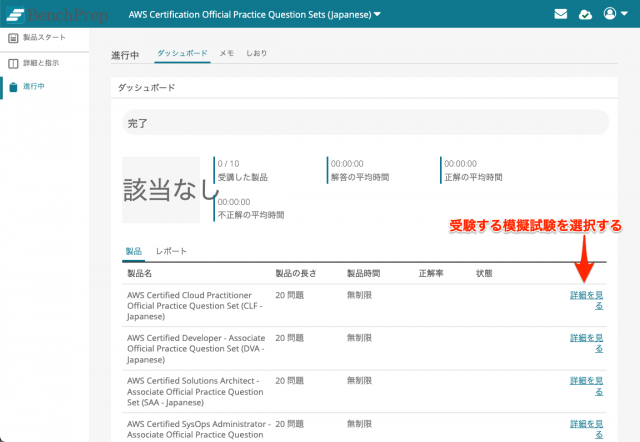The width and height of the screenshot is (640, 442).
Task: Click the 解答の平均時間 stat
Action: coord(360,171)
